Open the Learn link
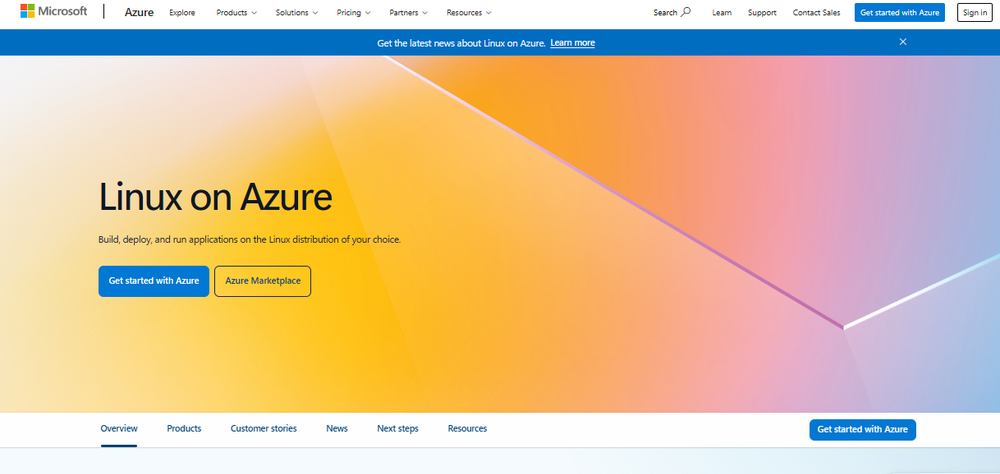This screenshot has width=1000, height=474. pyautogui.click(x=722, y=13)
